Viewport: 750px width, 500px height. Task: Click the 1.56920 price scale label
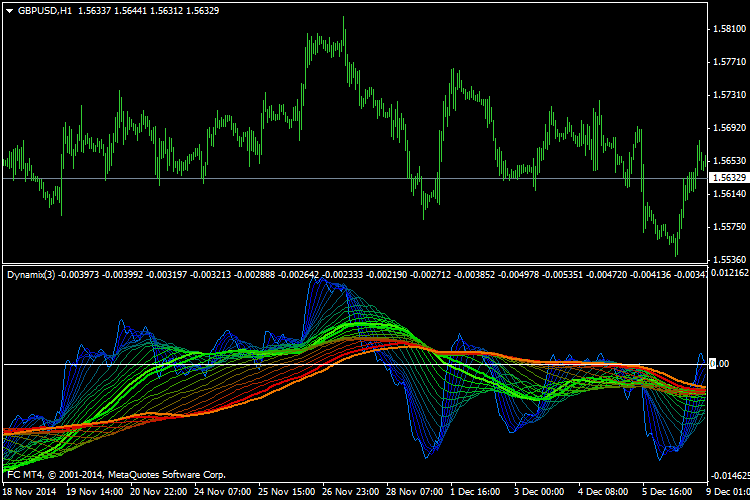[729, 128]
